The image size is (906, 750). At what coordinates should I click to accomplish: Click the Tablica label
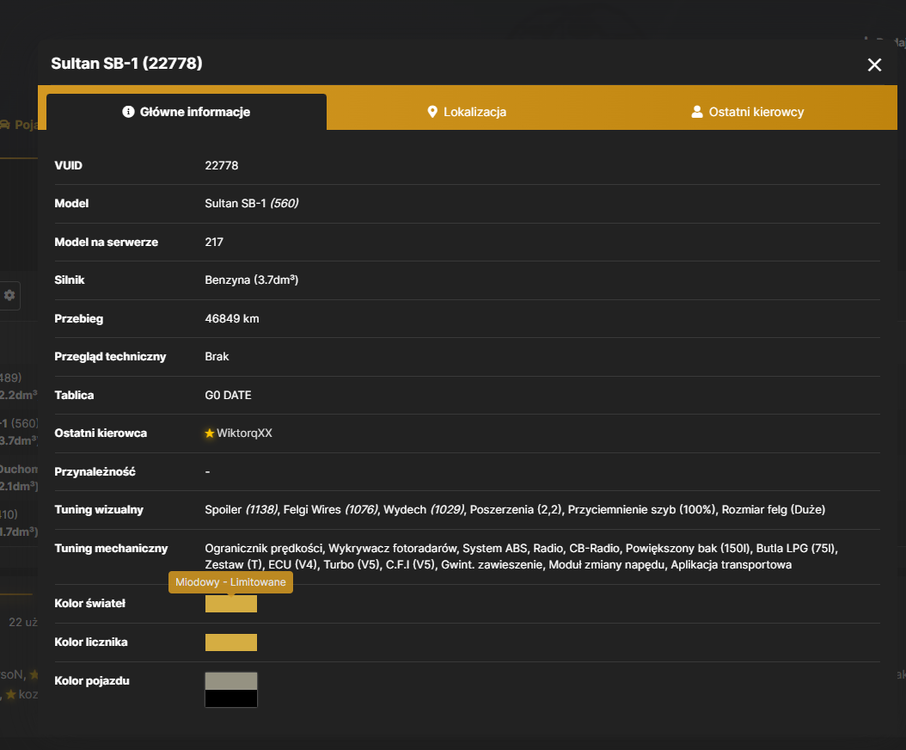point(74,395)
